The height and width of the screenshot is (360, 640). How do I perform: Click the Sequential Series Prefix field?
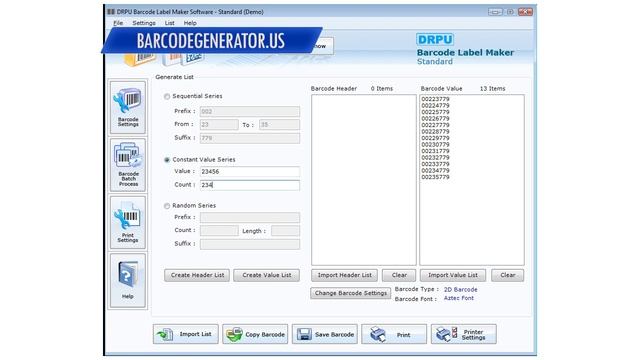250,111
